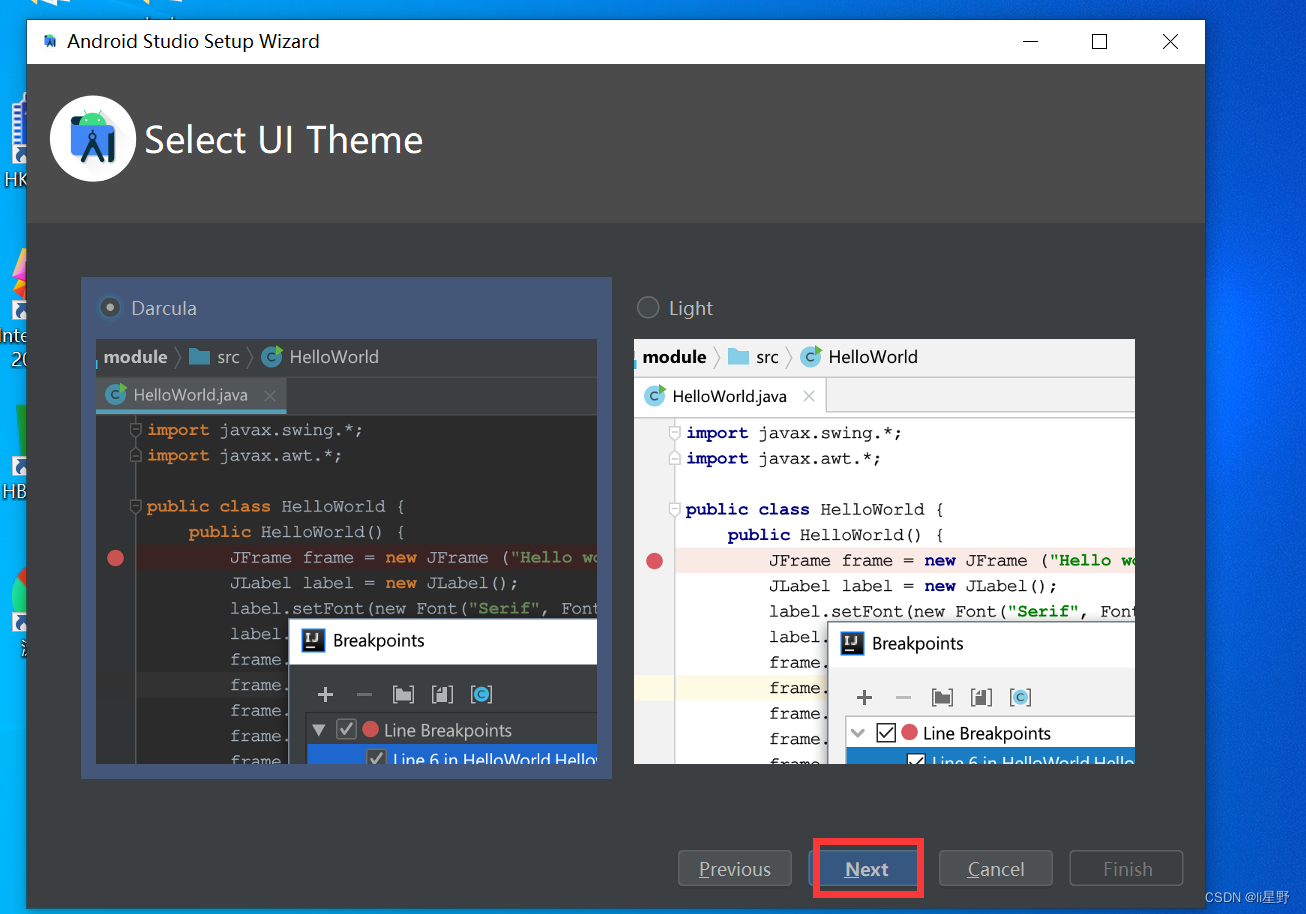This screenshot has height=914, width=1306.
Task: Click the Android Studio logo in header
Action: coord(93,139)
